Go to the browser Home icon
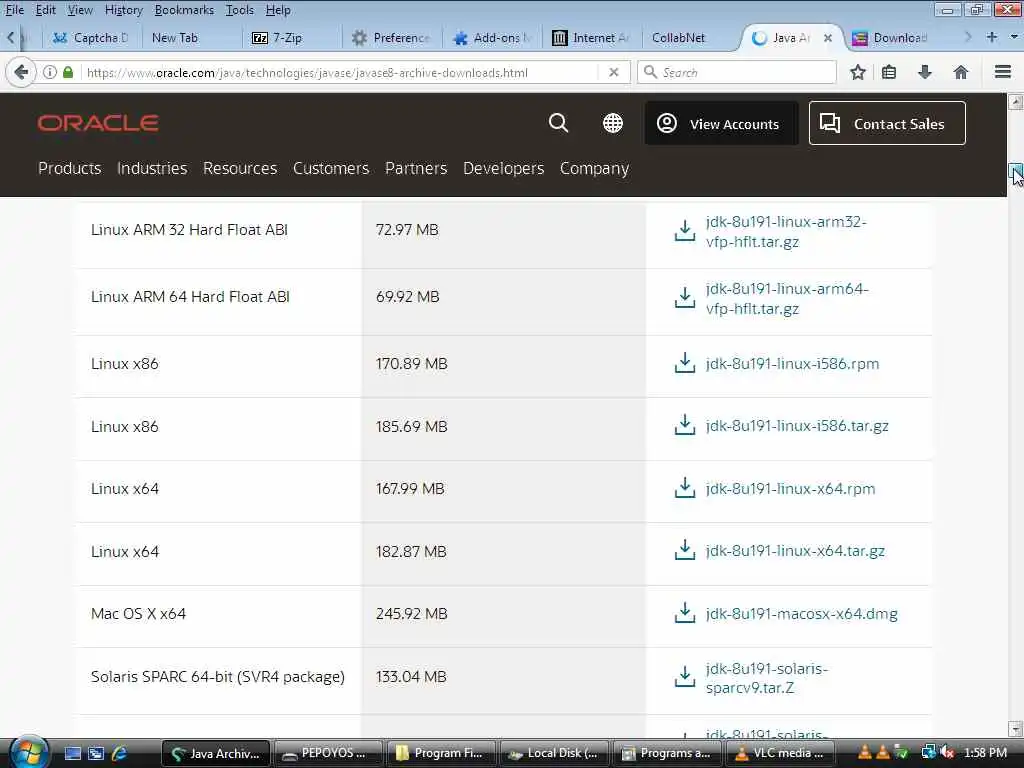Image resolution: width=1024 pixels, height=768 pixels. [960, 72]
